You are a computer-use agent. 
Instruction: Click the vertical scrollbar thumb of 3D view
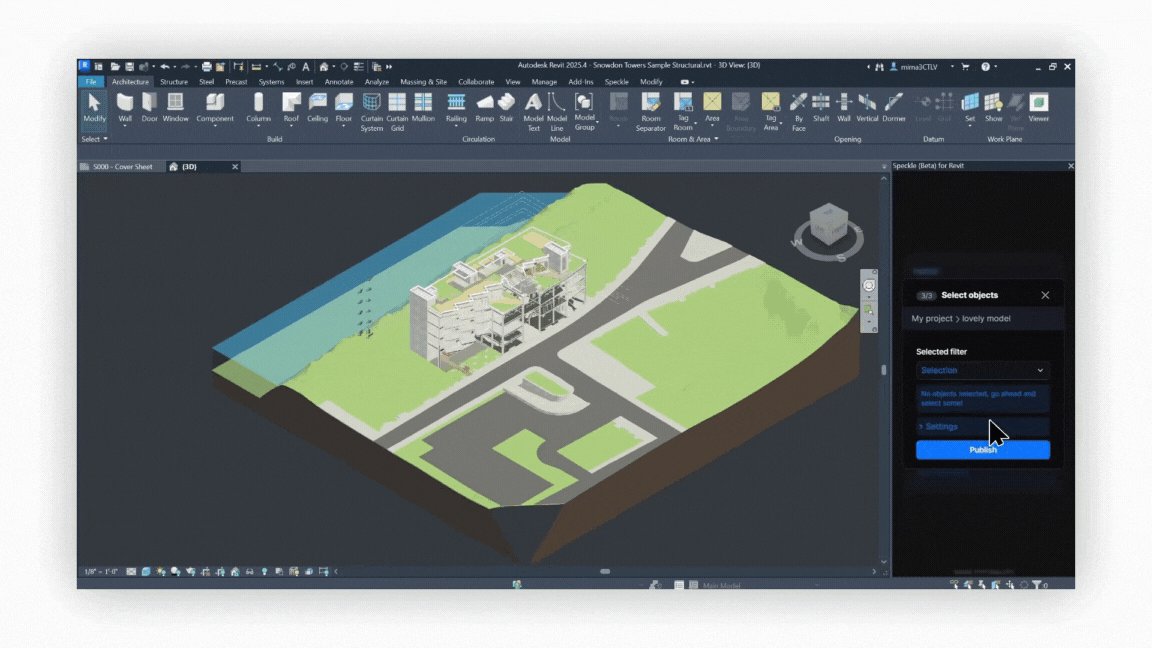click(883, 370)
